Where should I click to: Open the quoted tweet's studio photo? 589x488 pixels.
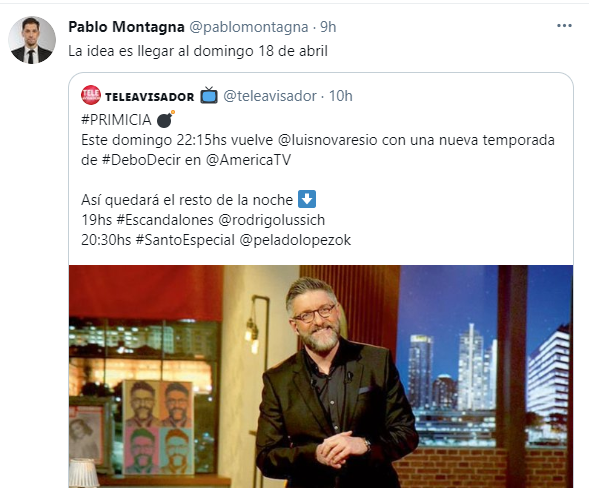321,376
